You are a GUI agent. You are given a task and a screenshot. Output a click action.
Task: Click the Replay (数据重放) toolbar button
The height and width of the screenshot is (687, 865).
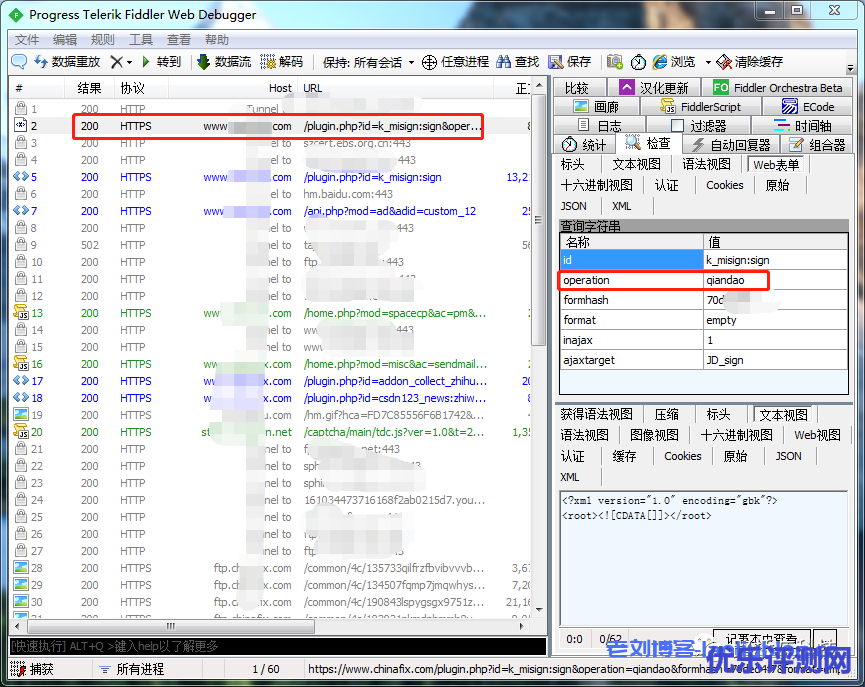[68, 62]
